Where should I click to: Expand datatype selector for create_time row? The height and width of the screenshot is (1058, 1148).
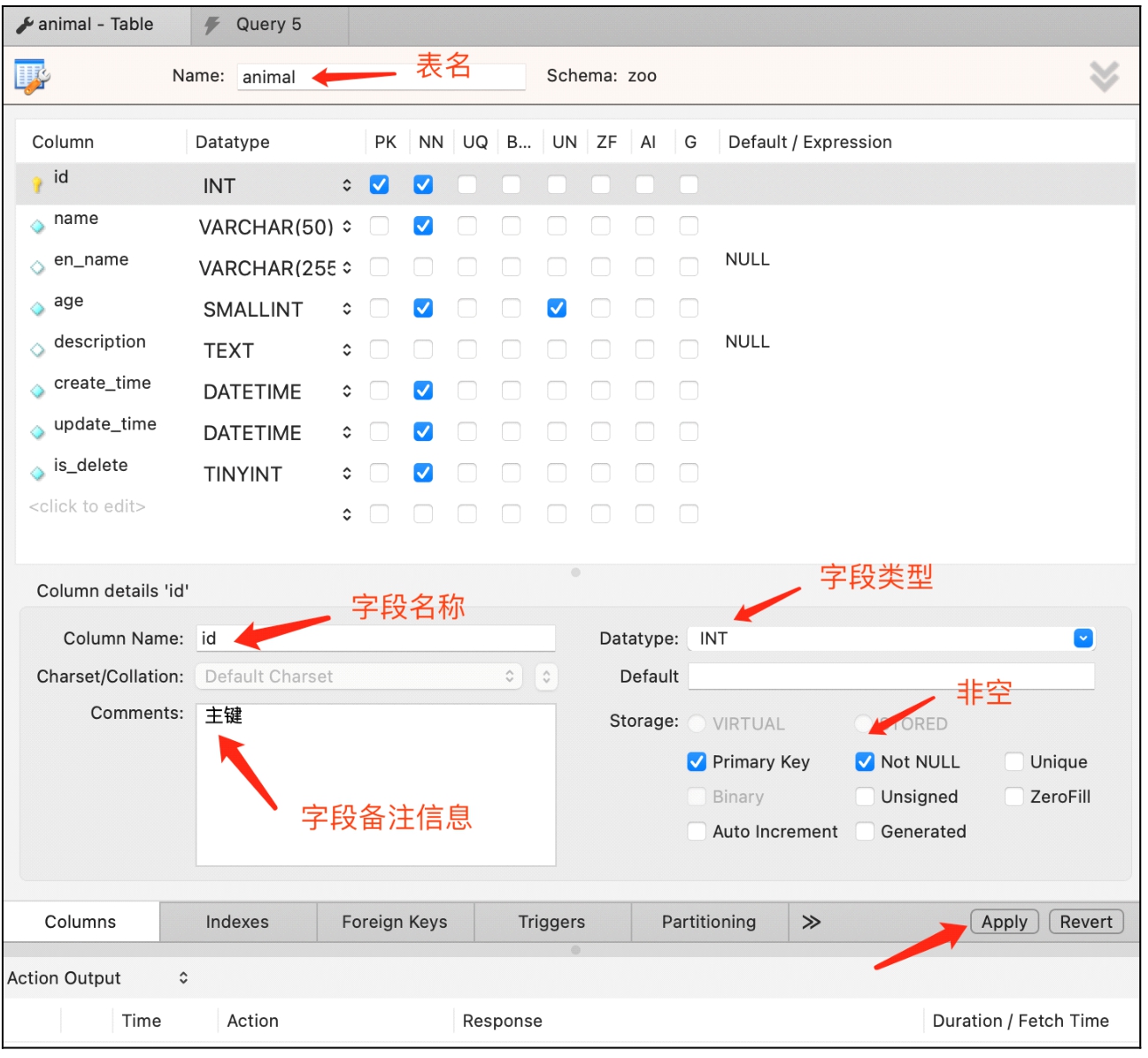[347, 390]
